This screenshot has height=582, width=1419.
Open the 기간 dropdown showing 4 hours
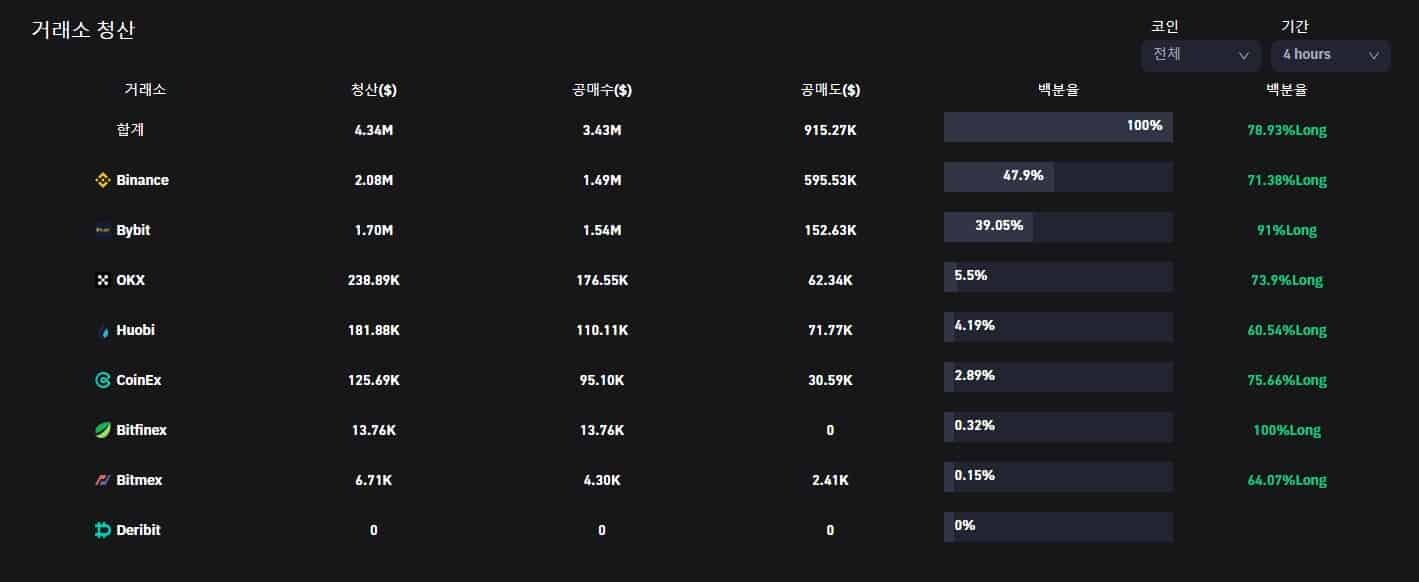click(1330, 55)
